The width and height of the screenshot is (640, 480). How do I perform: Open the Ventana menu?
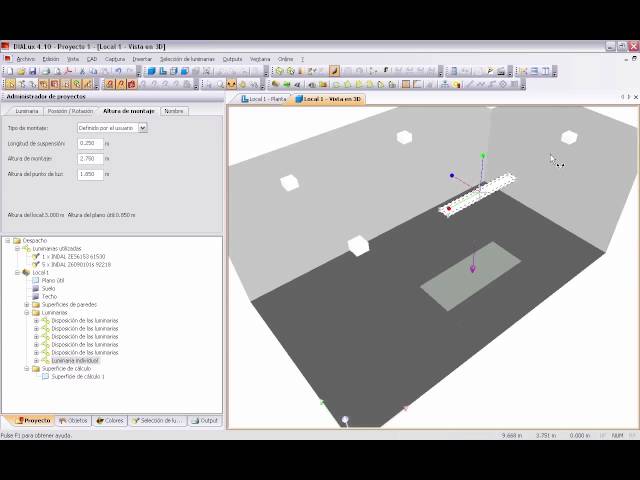click(260, 59)
